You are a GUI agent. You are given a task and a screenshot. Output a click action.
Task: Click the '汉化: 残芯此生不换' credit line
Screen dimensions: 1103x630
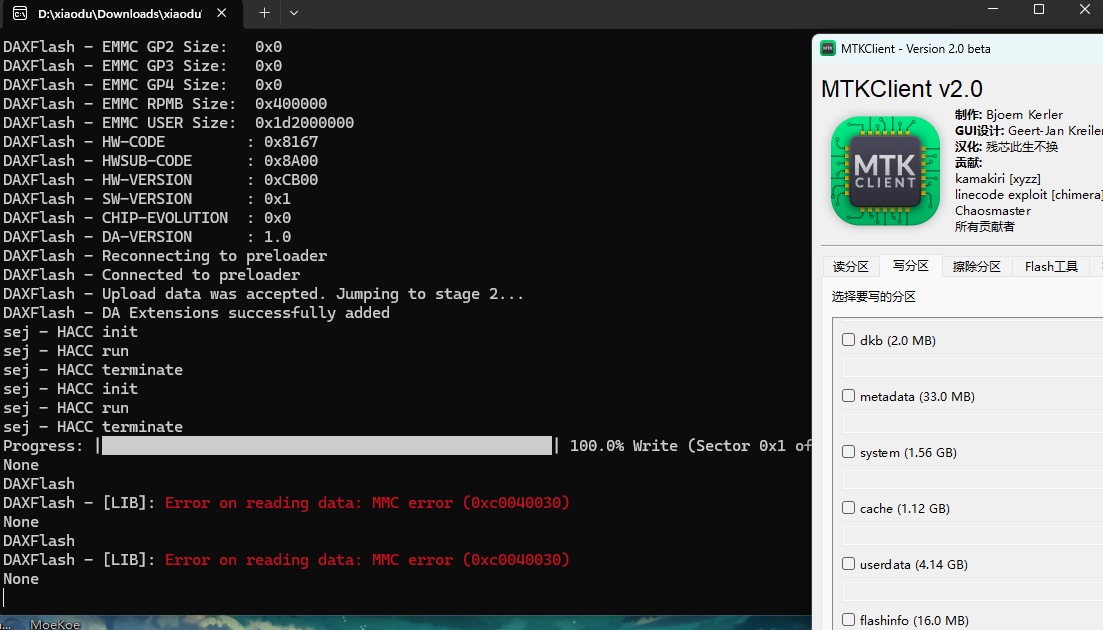click(1006, 146)
